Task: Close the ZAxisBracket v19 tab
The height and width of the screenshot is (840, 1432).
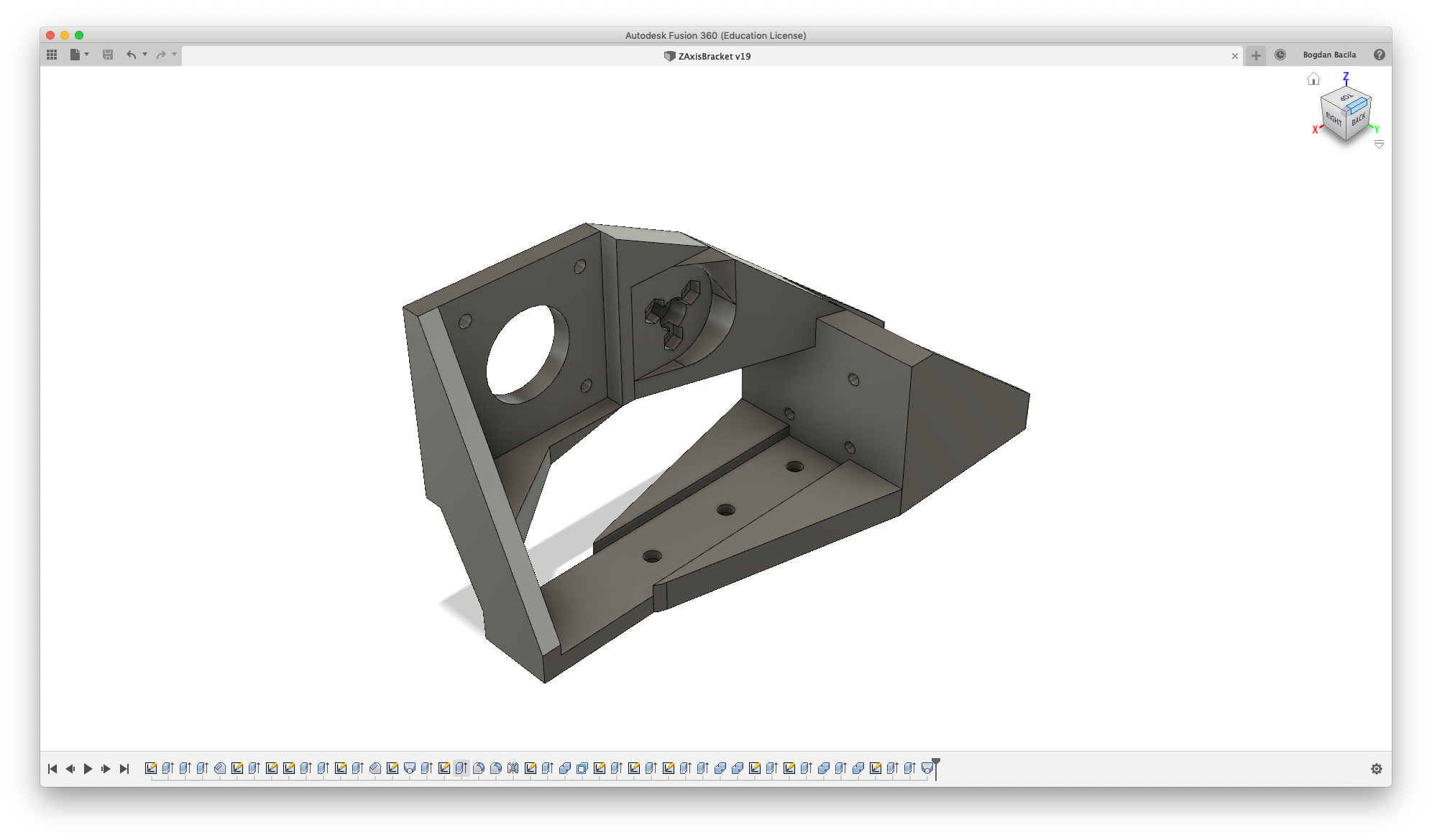Action: coord(1235,56)
